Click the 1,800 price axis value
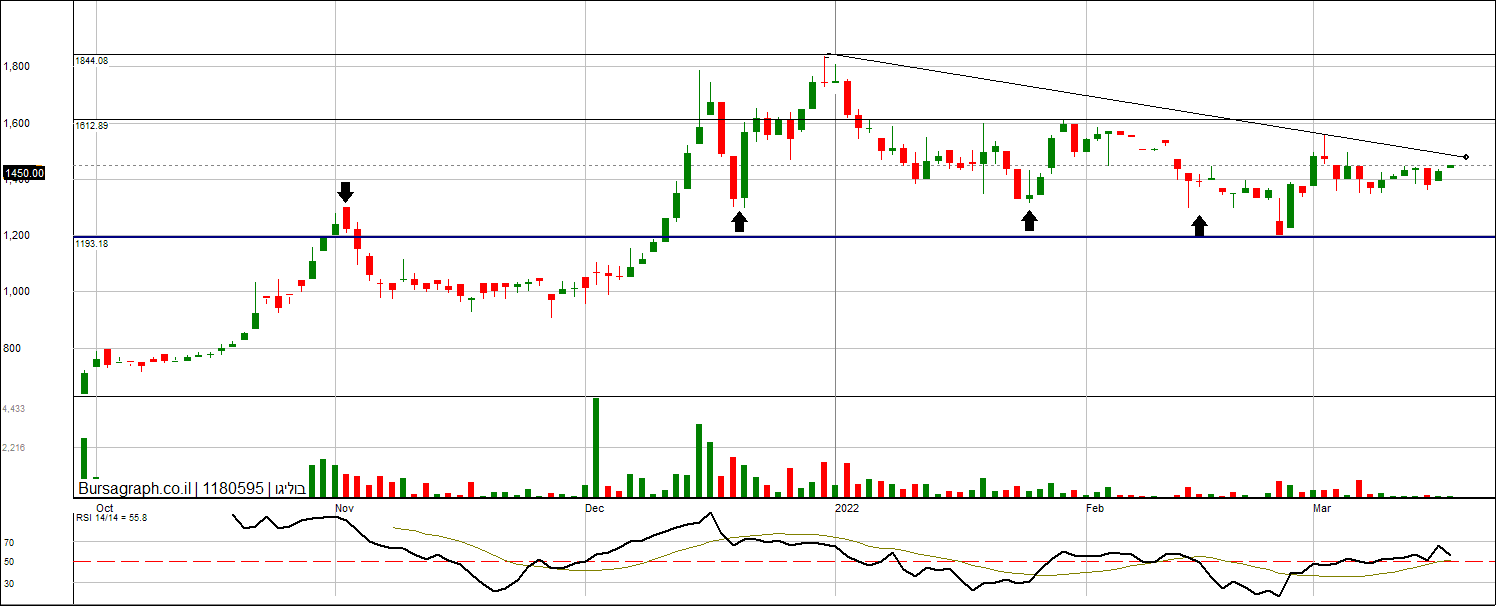1496x606 pixels. coord(16,67)
